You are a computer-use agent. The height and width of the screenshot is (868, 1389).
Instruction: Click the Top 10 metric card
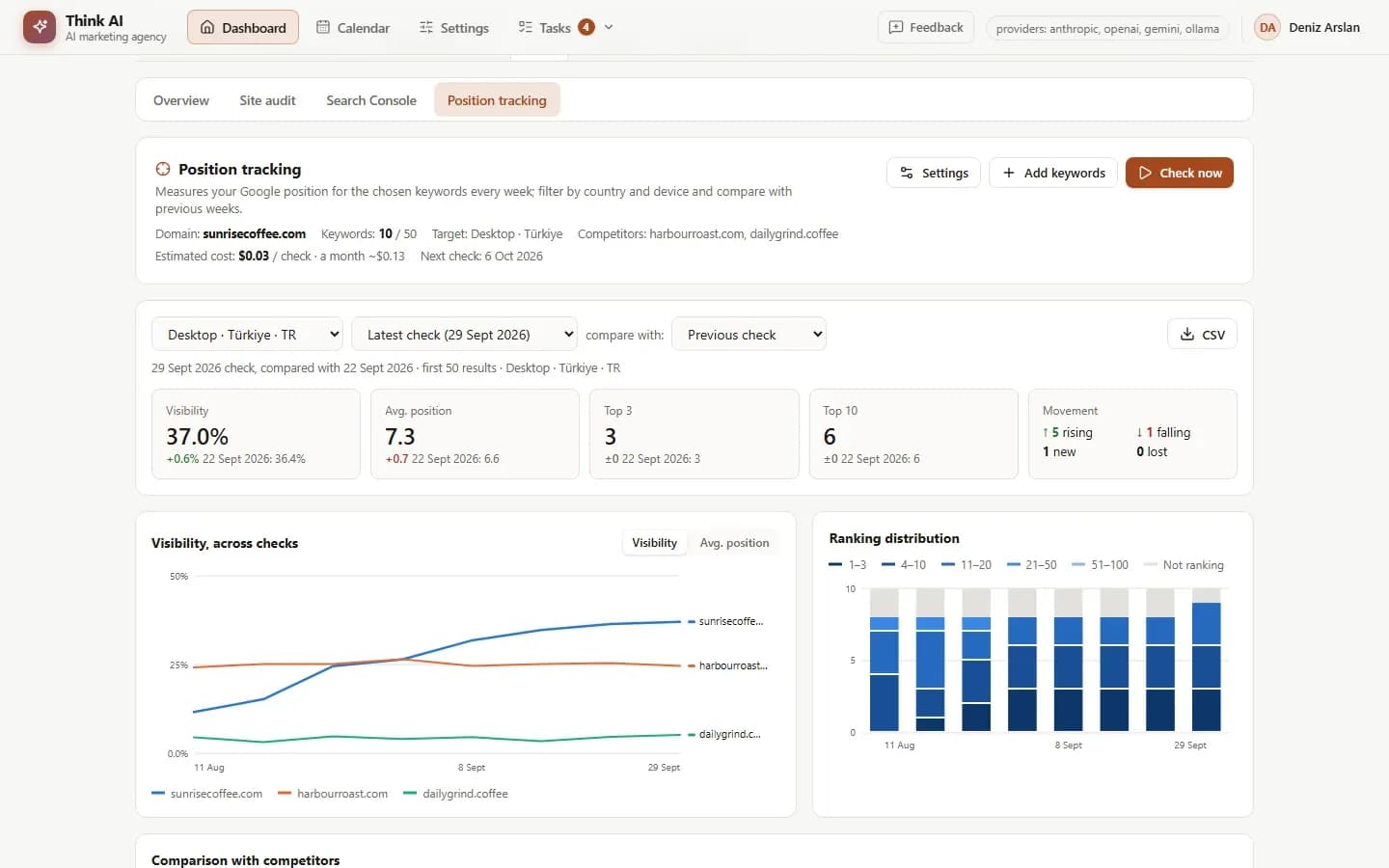[913, 434]
